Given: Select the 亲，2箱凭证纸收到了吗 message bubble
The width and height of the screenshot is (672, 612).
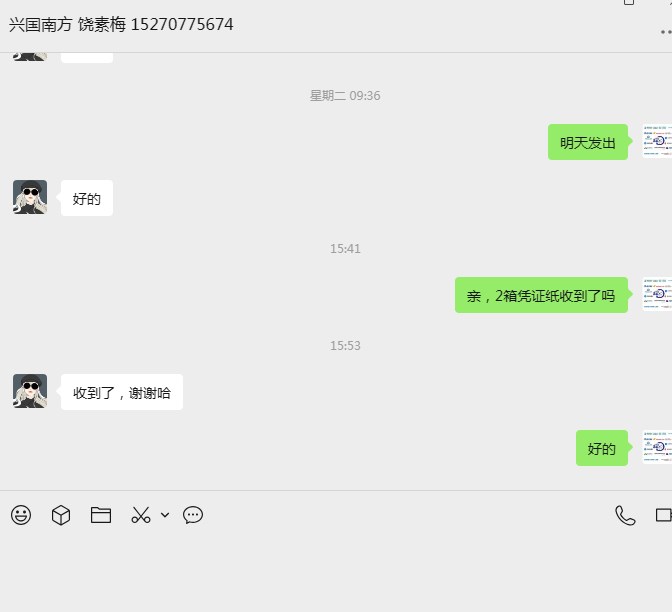Looking at the screenshot, I should pyautogui.click(x=541, y=295).
